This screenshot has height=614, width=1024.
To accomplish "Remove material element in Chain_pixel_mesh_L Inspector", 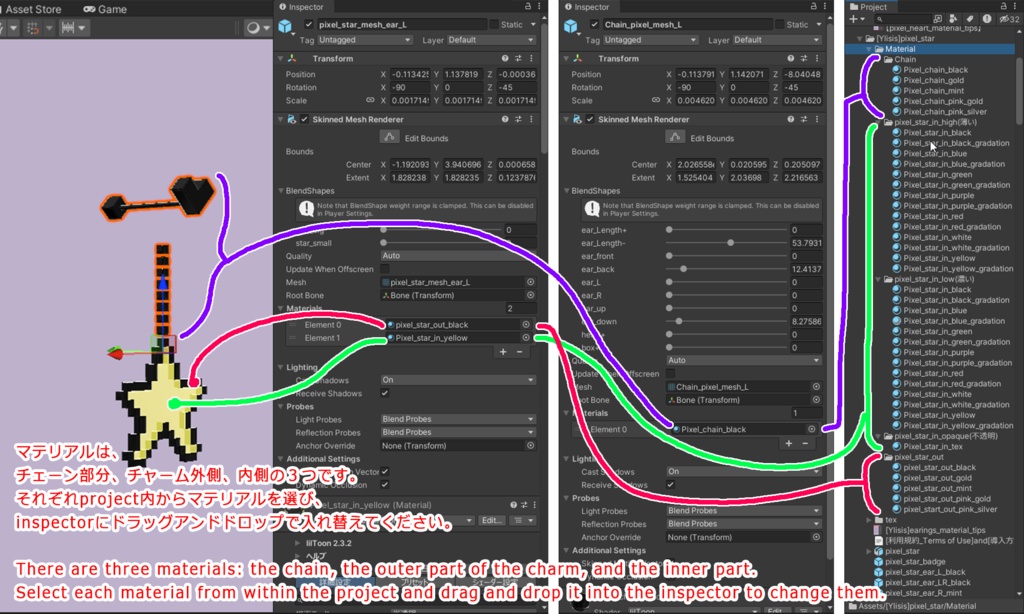I will [805, 443].
